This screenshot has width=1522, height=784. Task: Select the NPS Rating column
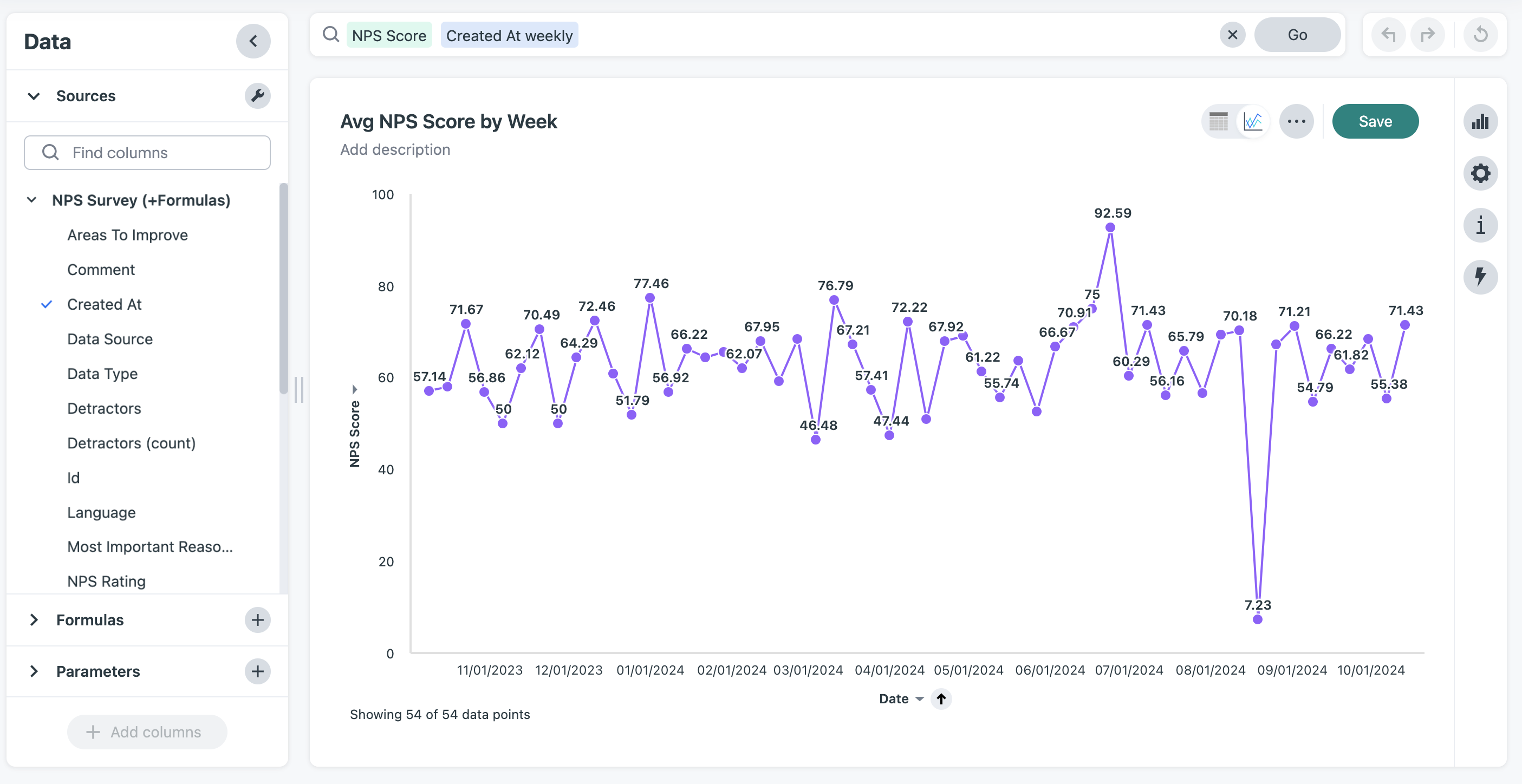tap(106, 582)
